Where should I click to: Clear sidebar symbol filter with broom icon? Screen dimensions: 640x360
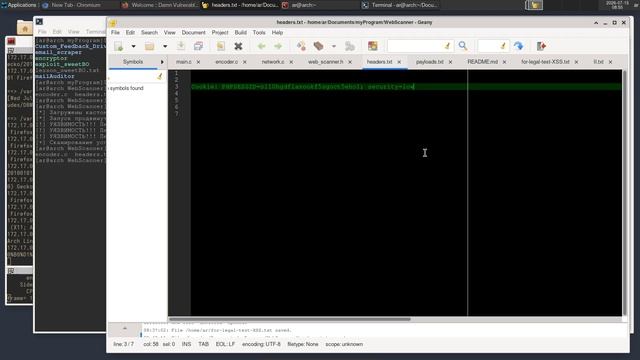pos(160,76)
